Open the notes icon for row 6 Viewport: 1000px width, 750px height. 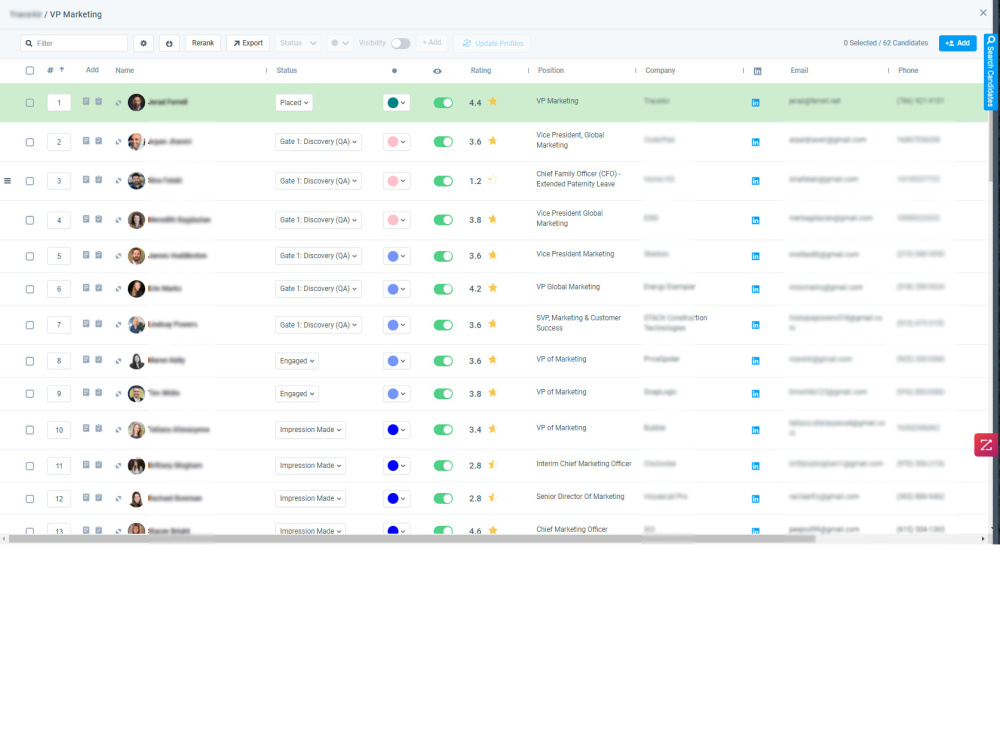click(x=86, y=288)
